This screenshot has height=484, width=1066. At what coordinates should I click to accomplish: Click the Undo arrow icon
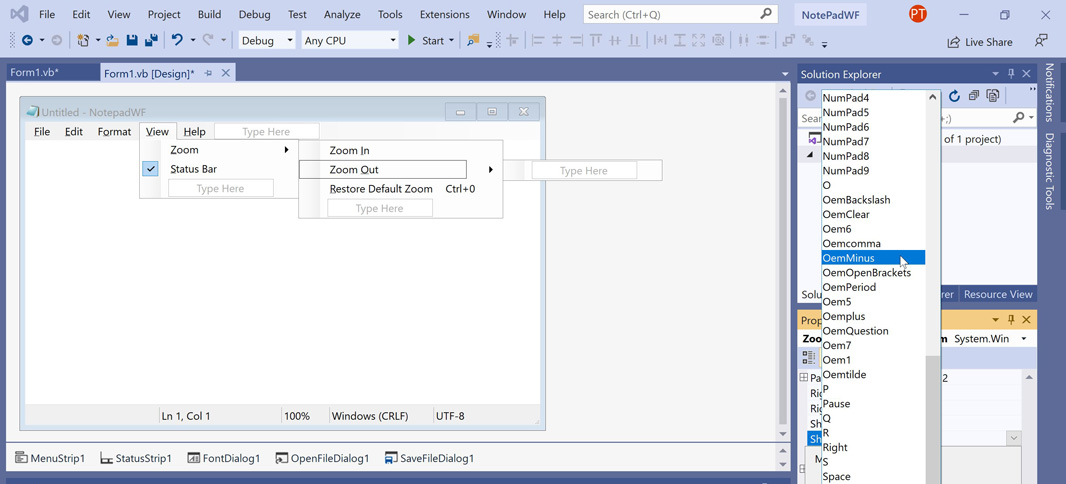tap(177, 41)
